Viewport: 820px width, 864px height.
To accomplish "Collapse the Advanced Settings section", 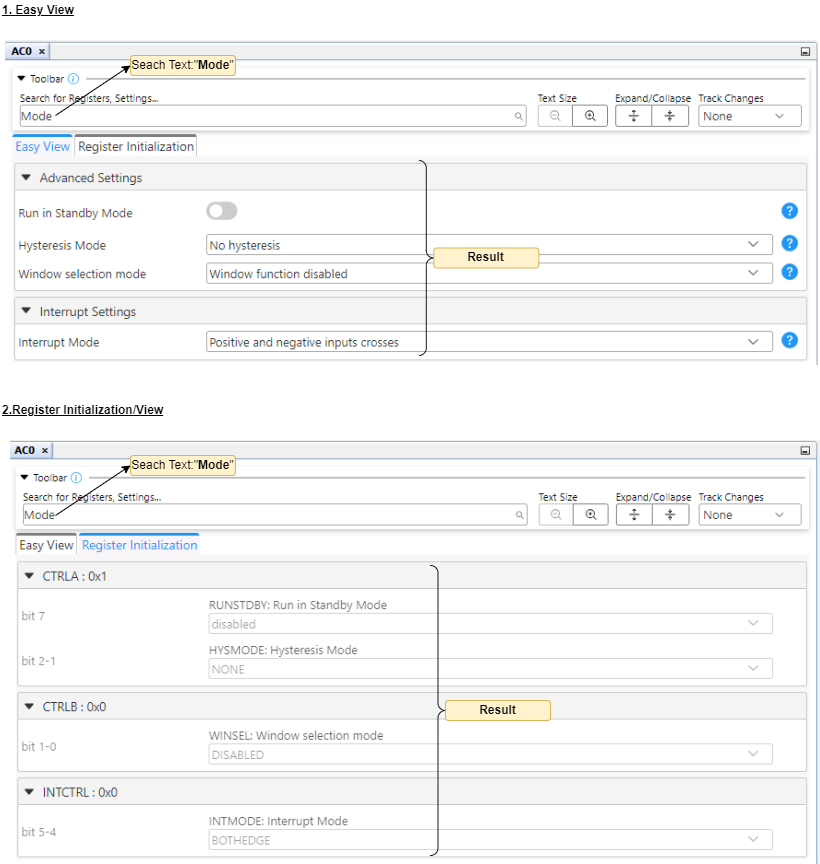I will (x=27, y=178).
